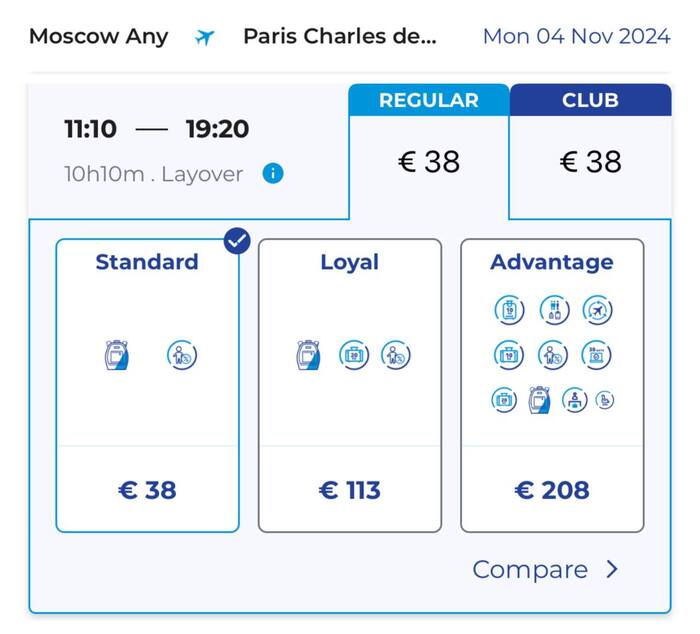Screen dimensions: 700x634
Task: Click the Paris Charles de... destination field
Action: (x=340, y=37)
